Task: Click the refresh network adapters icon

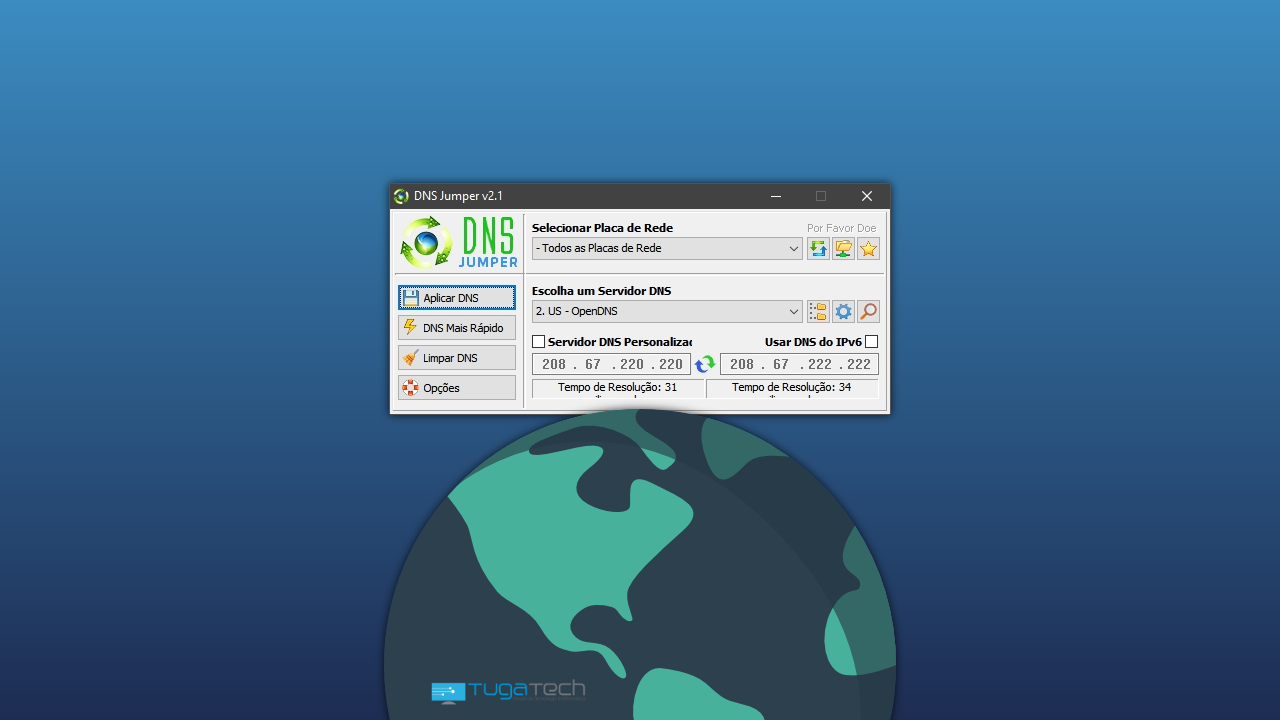Action: [x=818, y=248]
